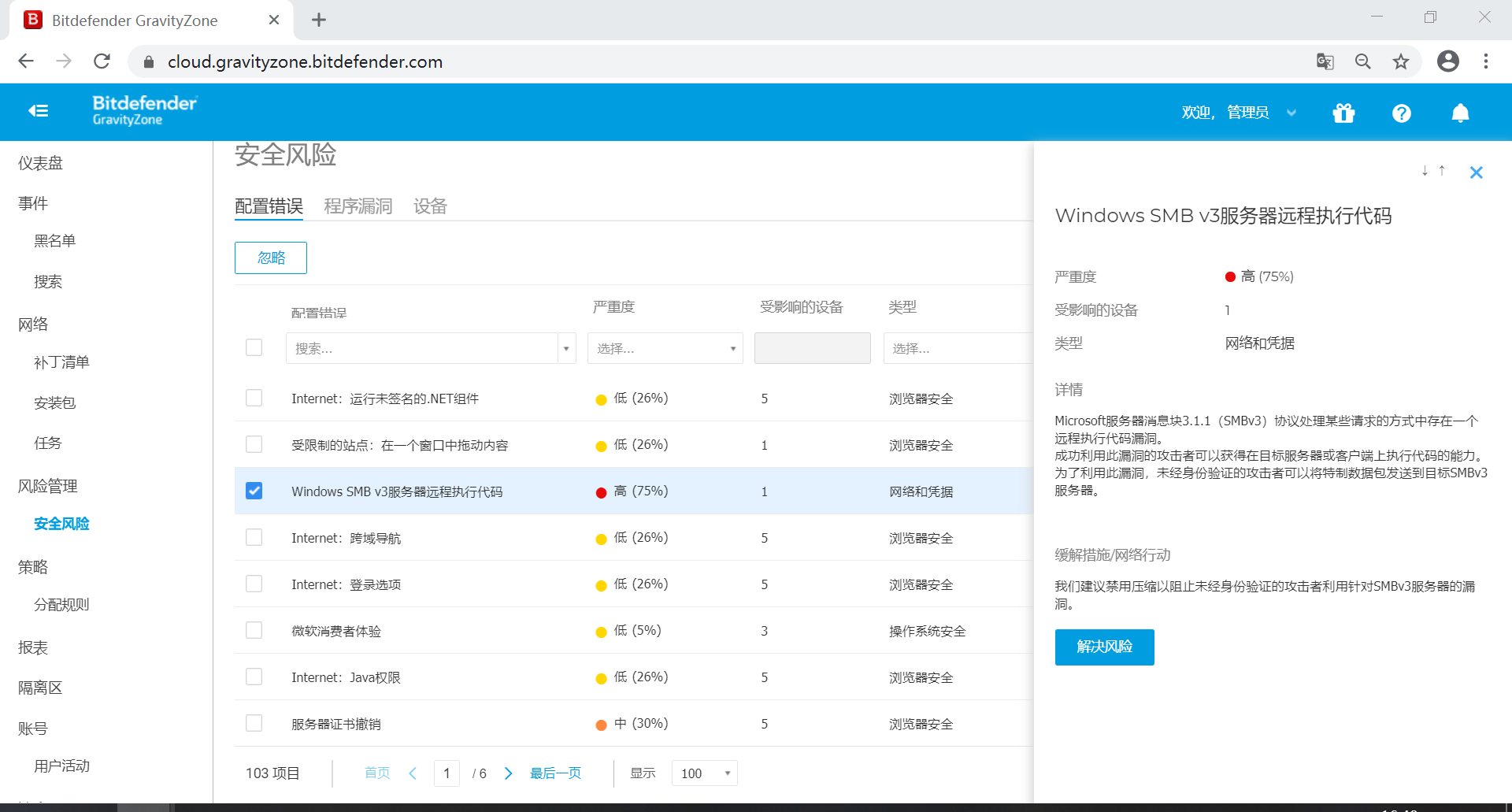Go to 首页 first page link
The width and height of the screenshot is (1512, 812).
tap(377, 773)
